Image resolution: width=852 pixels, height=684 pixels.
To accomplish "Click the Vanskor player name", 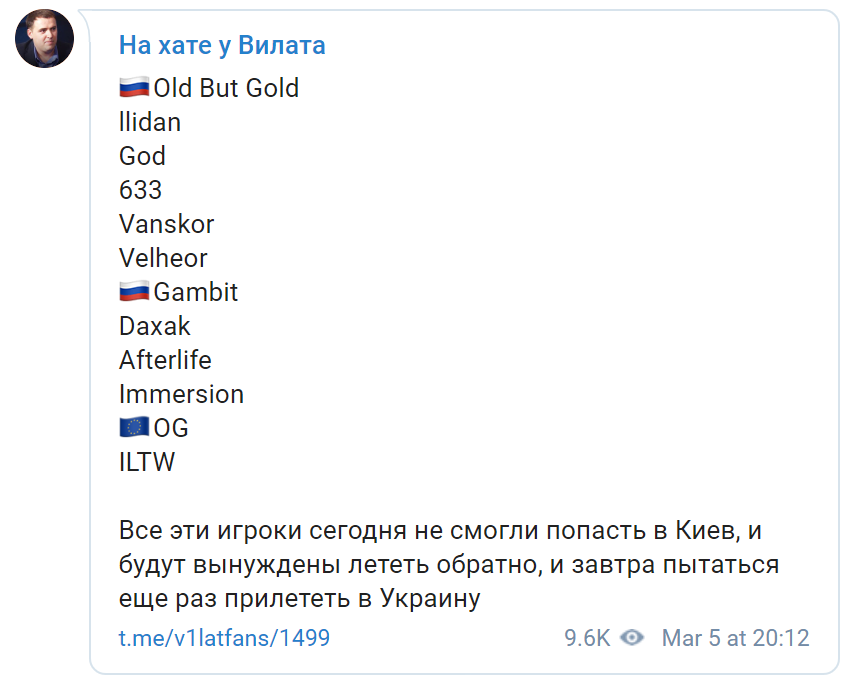I will (166, 224).
